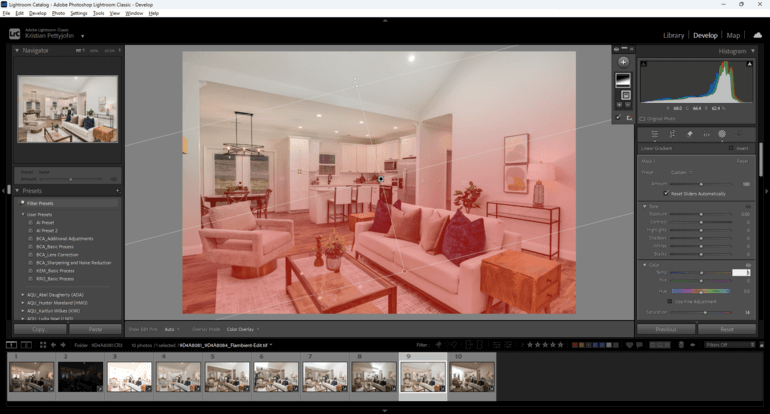The height and width of the screenshot is (414, 770).
Task: Switch to main window display 1
Action: (11, 345)
